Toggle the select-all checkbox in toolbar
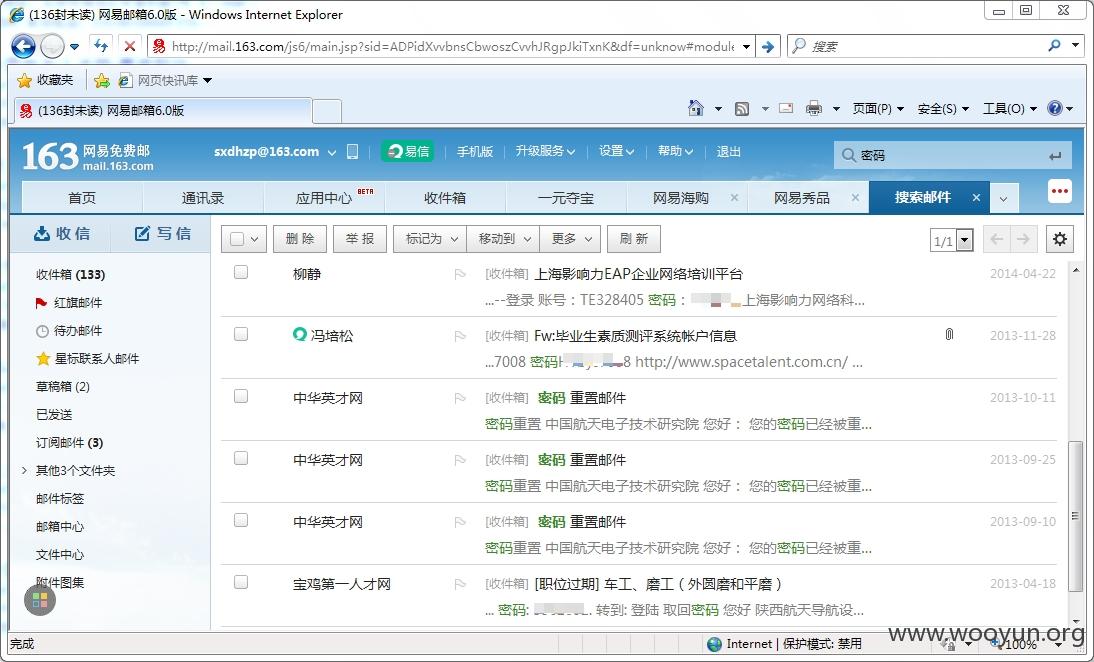The width and height of the screenshot is (1094, 662). 237,239
